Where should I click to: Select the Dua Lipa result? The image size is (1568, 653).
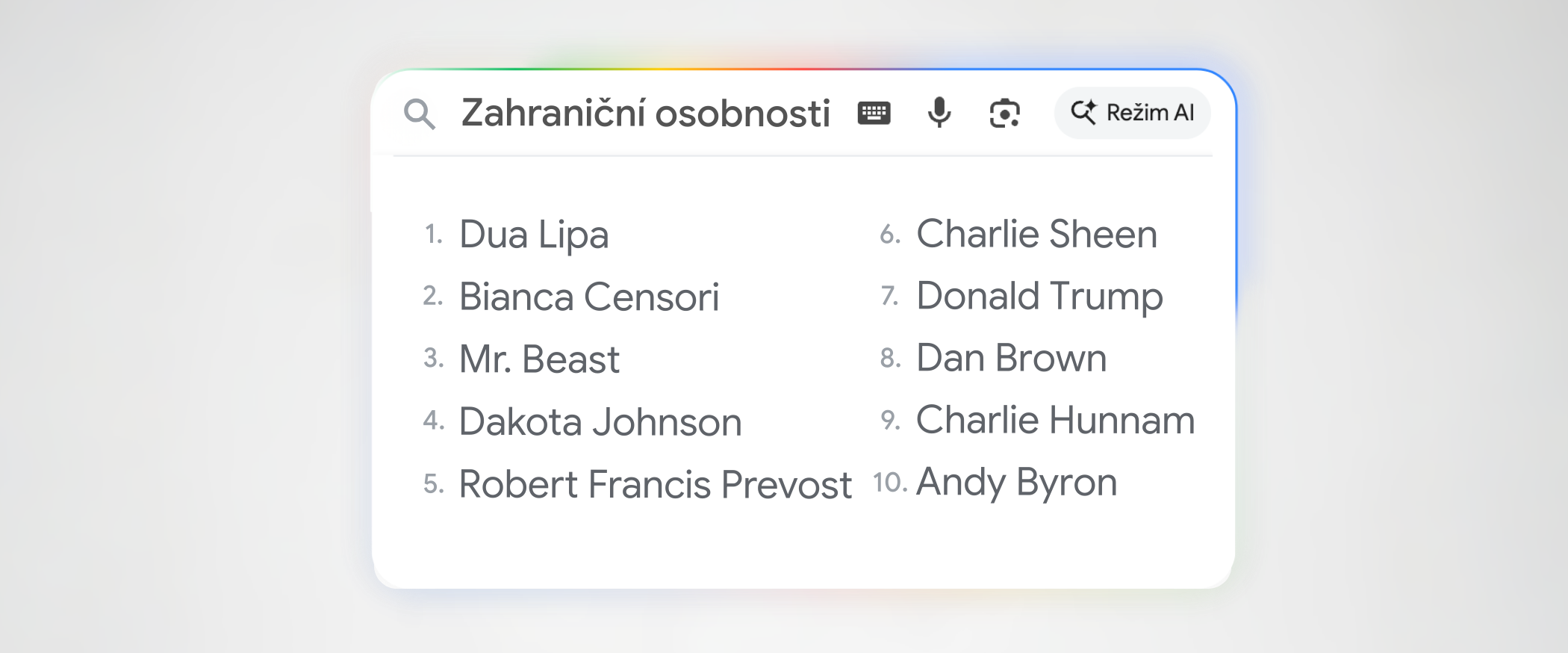[534, 235]
